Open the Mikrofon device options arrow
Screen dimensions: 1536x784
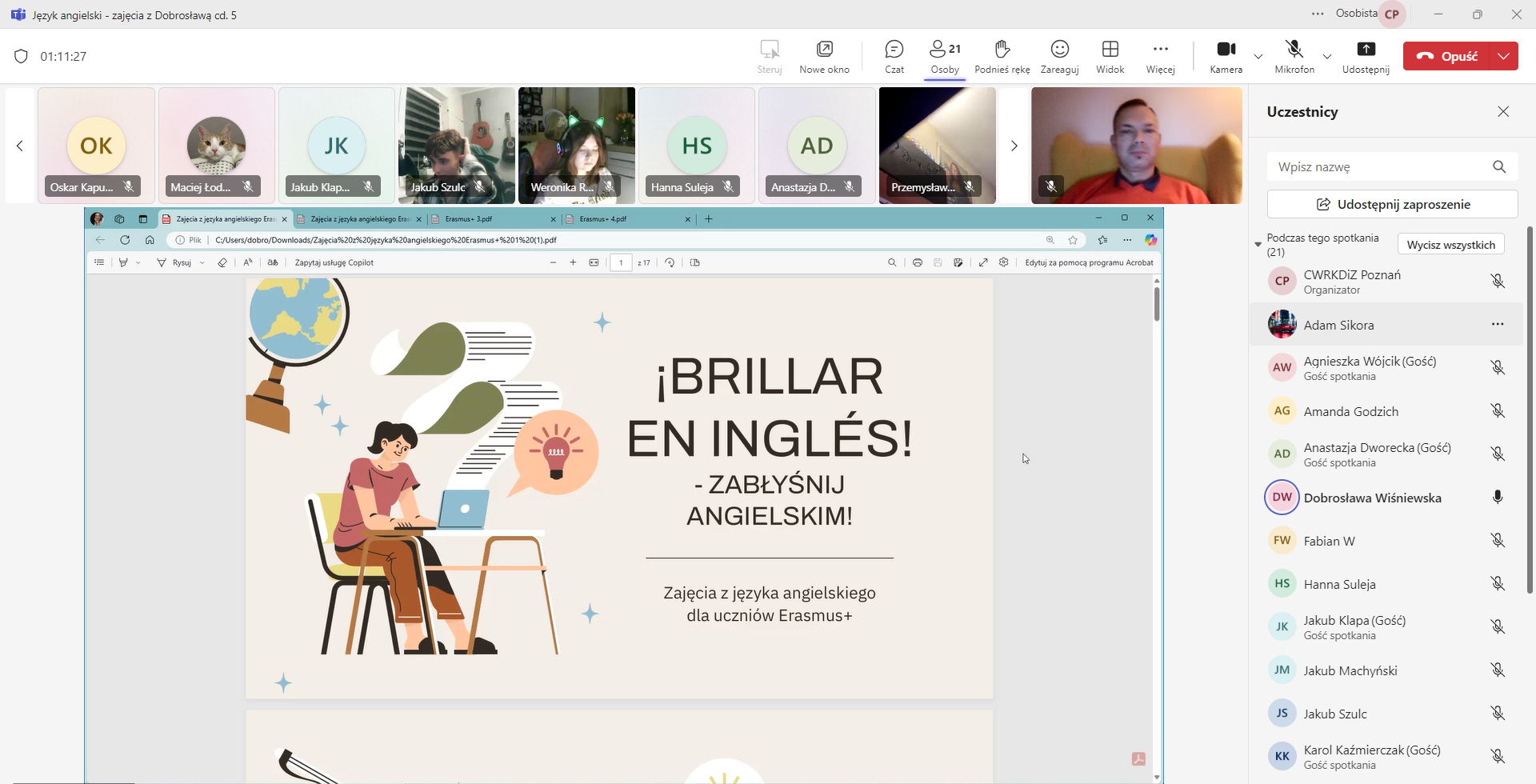click(1326, 57)
